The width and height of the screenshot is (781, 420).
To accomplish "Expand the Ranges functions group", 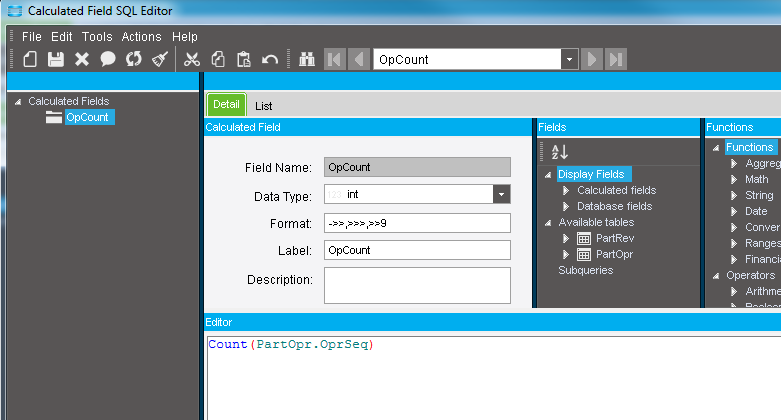I will pyautogui.click(x=734, y=243).
